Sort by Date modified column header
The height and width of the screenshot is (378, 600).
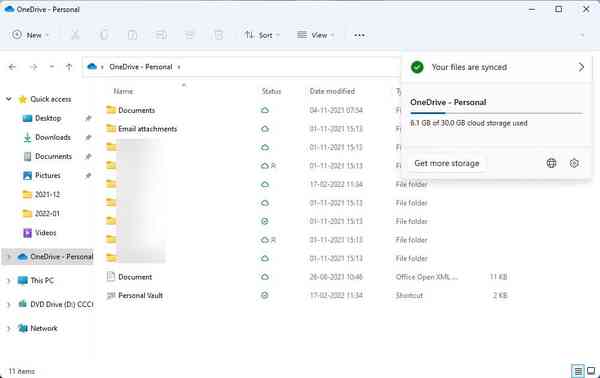point(332,91)
